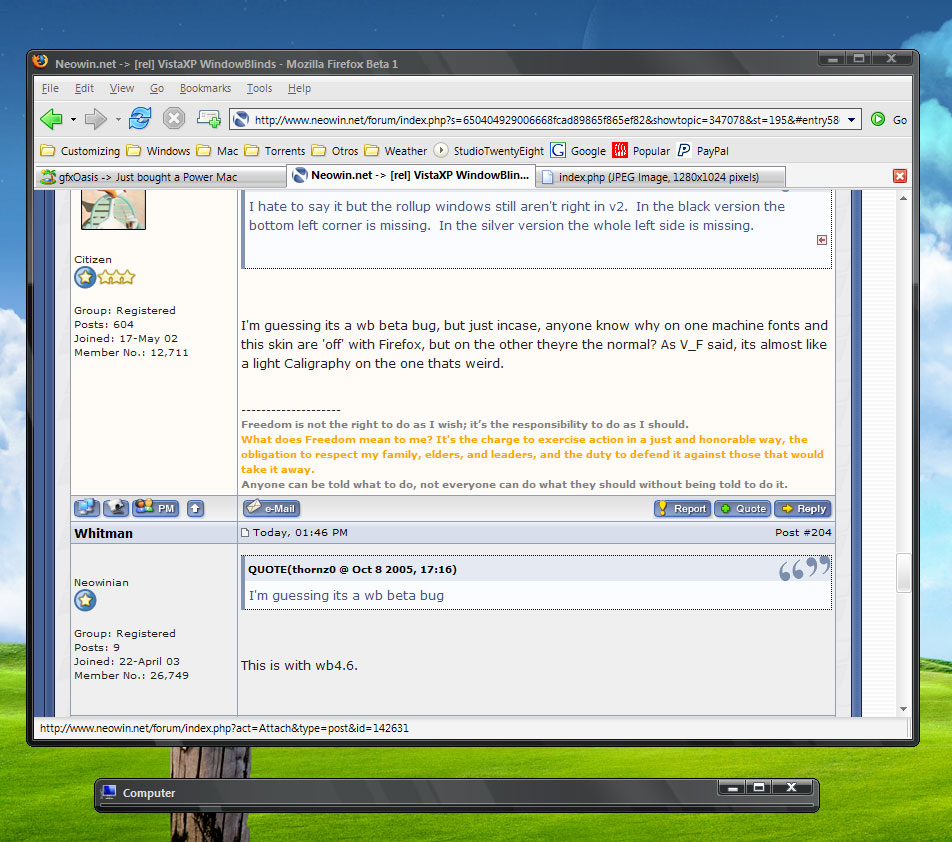Select the Neowin.net VistaXP WindowBlinds tab
Screen dimensions: 952x842
tap(411, 175)
